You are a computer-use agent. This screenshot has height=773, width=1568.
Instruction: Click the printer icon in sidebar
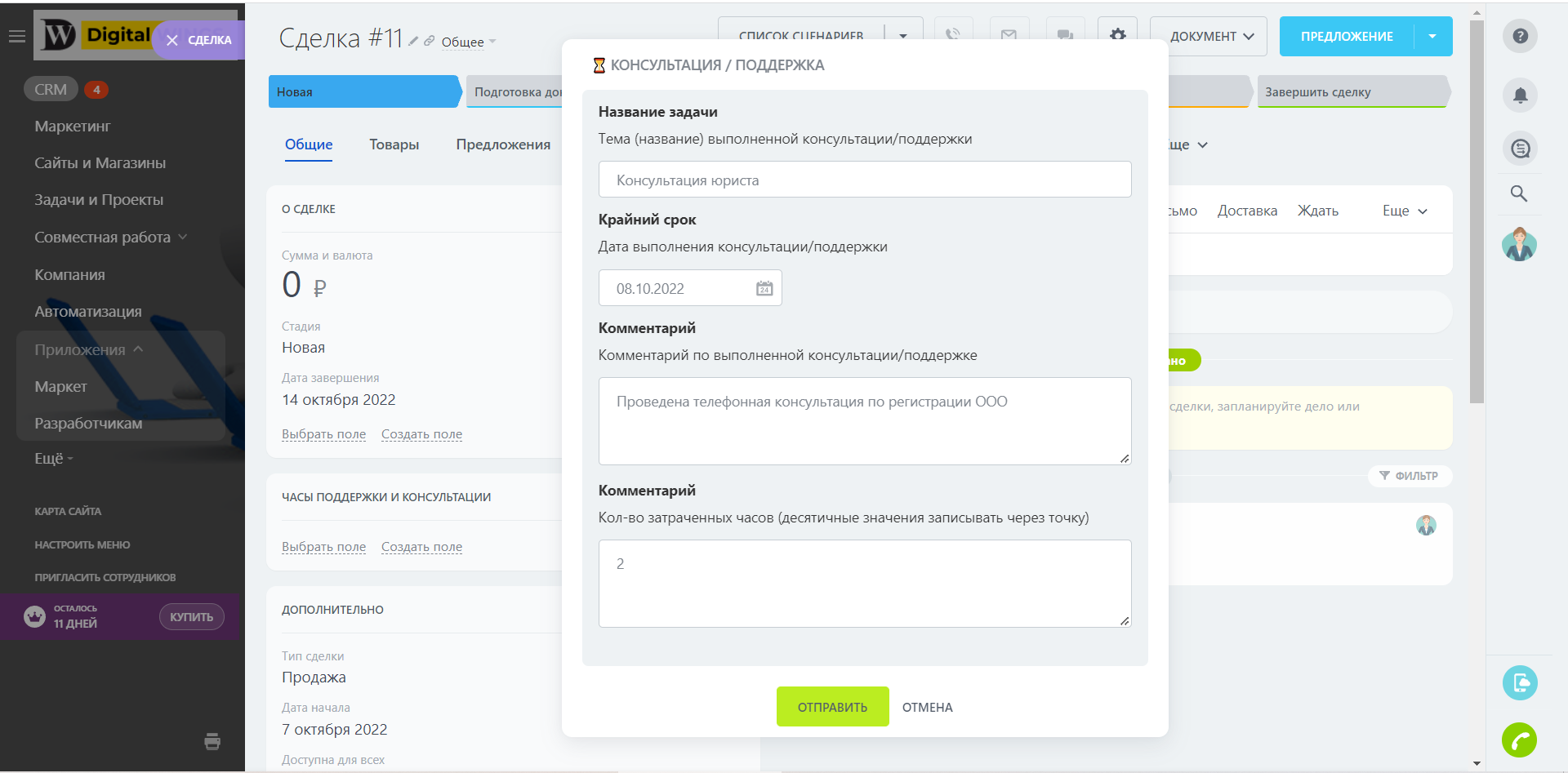coord(212,741)
